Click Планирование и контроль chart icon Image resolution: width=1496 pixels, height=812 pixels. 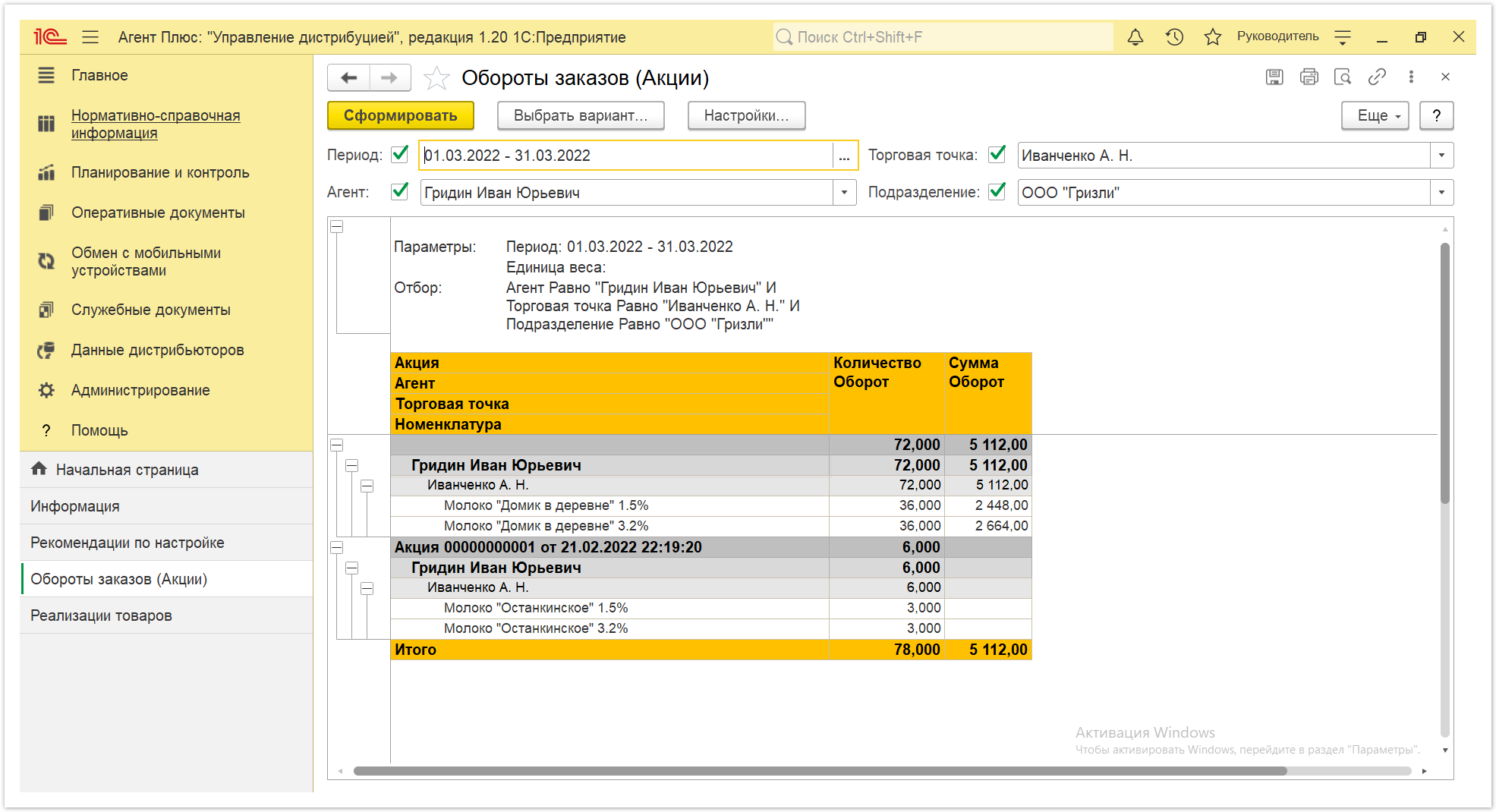pos(46,172)
